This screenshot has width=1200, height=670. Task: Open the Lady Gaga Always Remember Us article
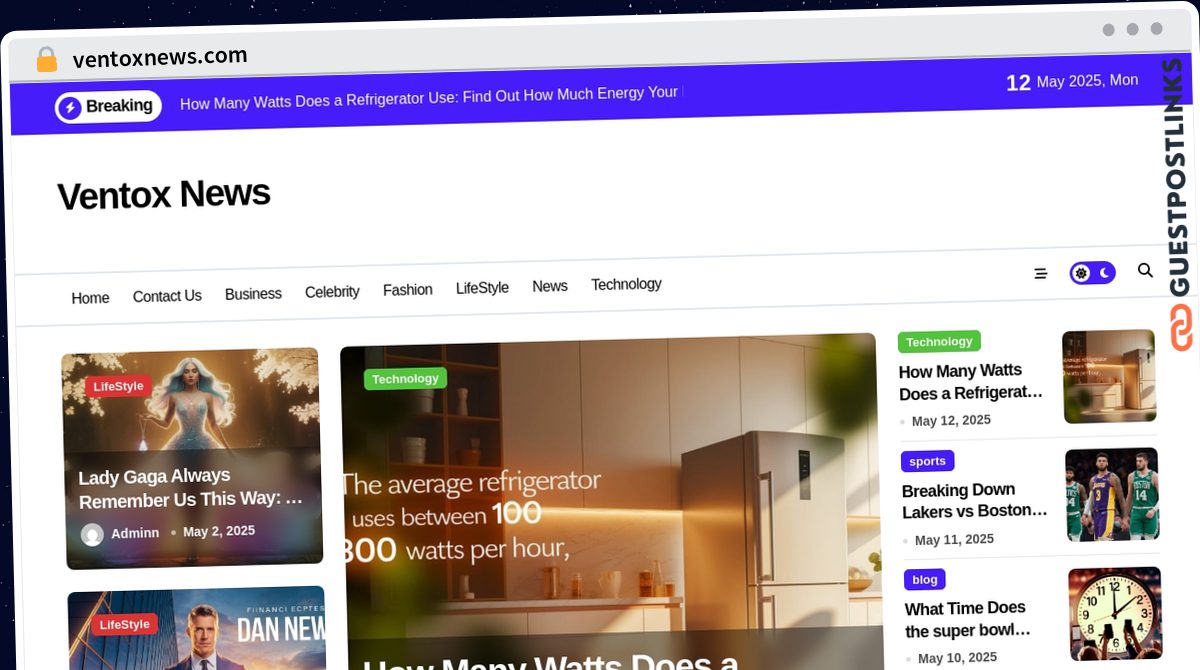point(191,488)
